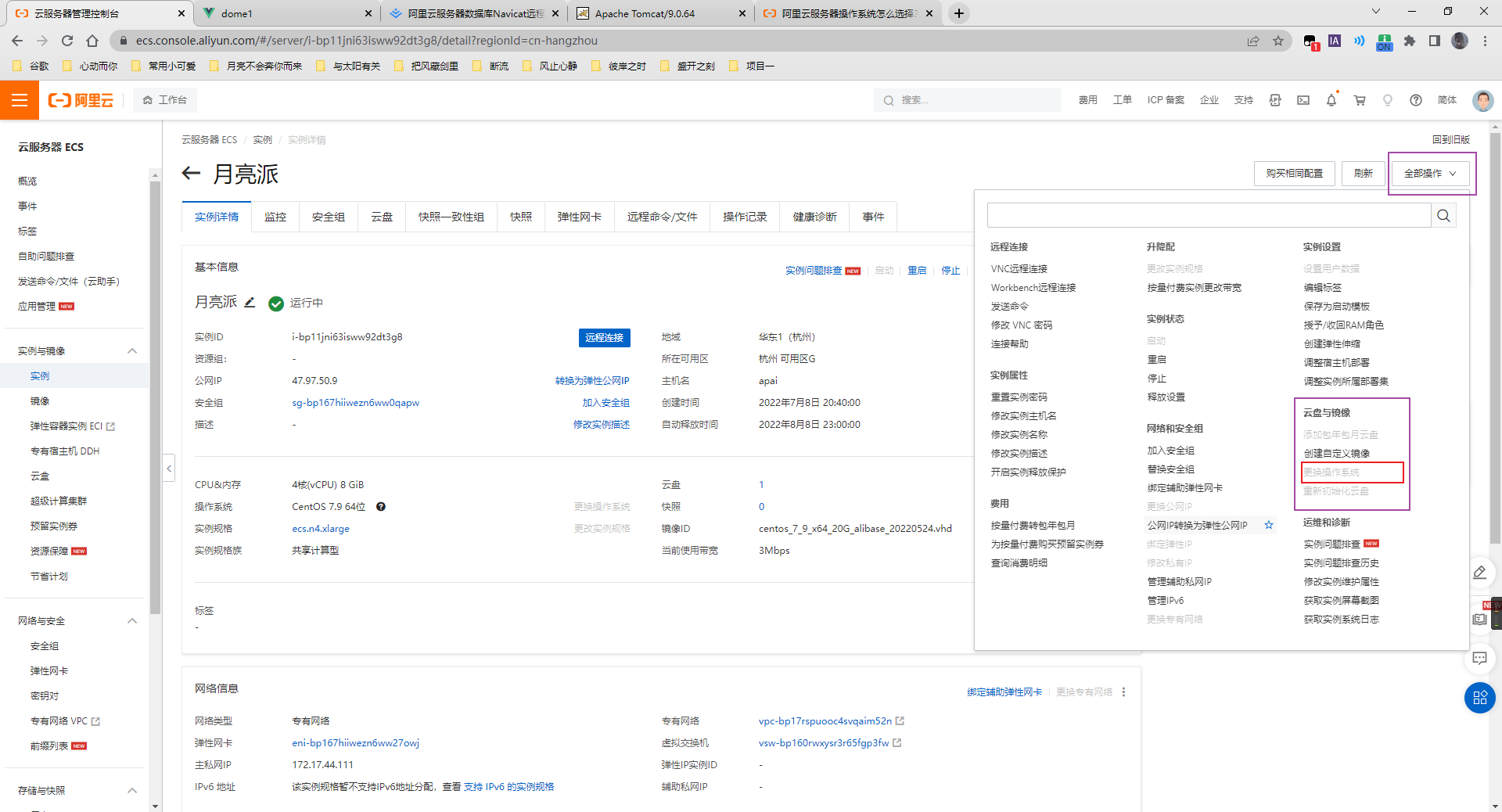Click the 修改实例描述 link

[602, 425]
